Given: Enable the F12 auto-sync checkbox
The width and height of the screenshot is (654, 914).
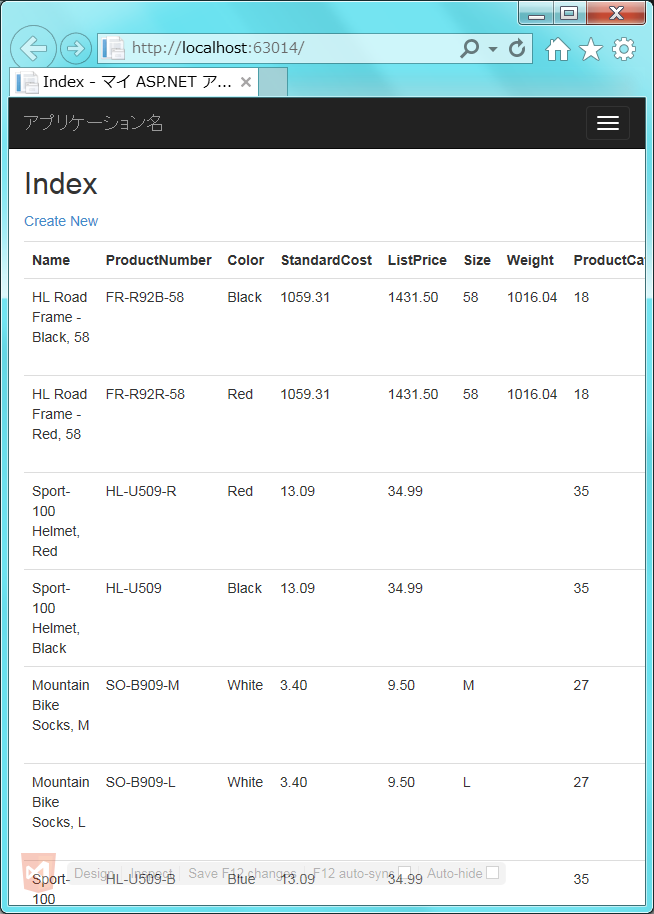Looking at the screenshot, I should click(x=405, y=873).
